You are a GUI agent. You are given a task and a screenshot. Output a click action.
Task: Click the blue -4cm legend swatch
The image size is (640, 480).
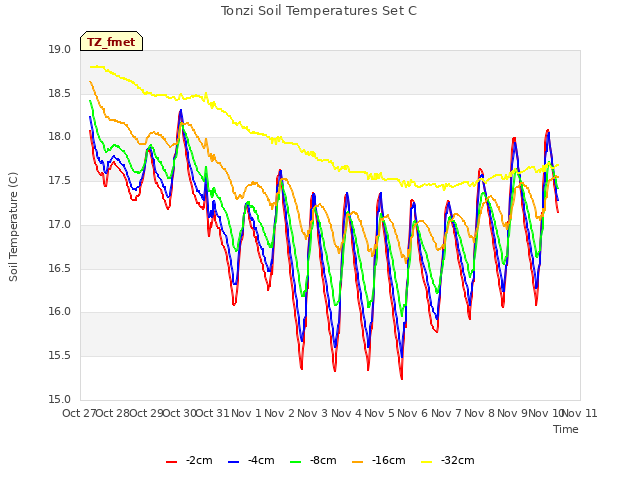click(233, 462)
